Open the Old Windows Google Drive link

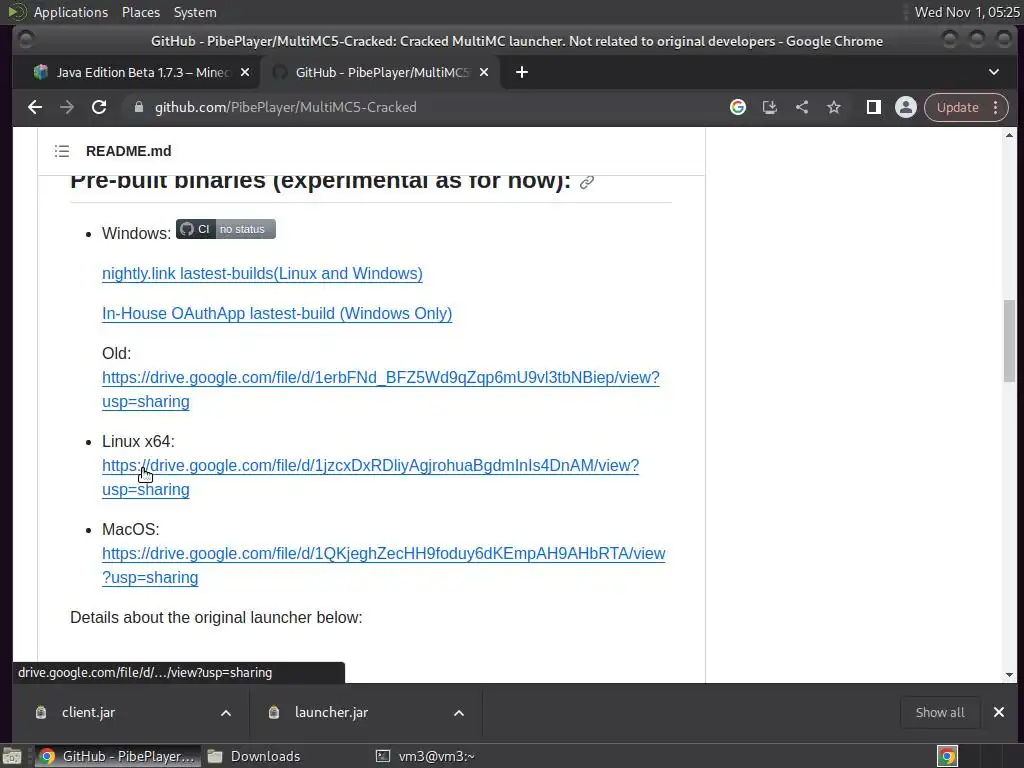pos(381,377)
